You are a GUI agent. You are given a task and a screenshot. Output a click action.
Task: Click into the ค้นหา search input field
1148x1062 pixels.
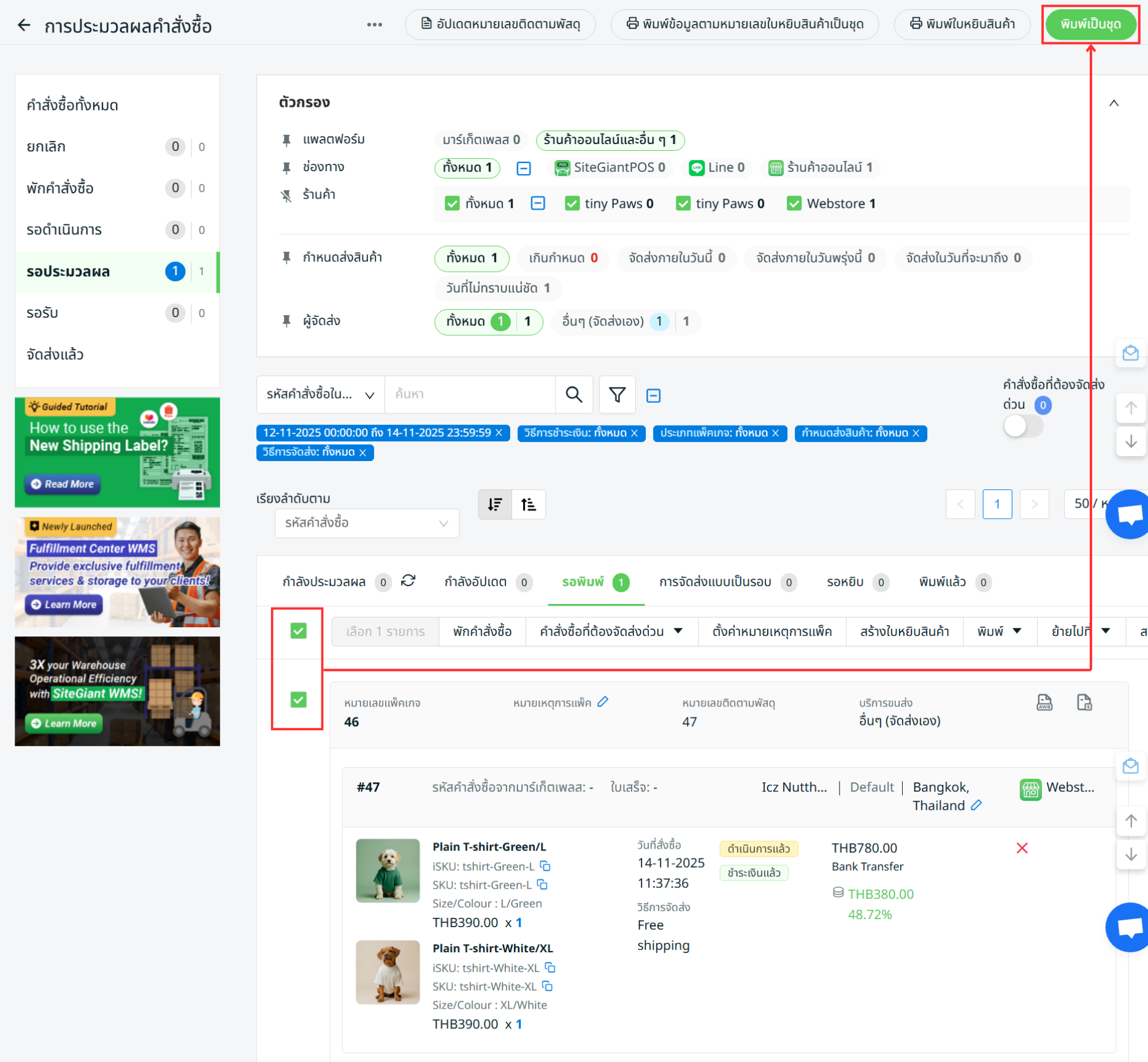pos(470,394)
